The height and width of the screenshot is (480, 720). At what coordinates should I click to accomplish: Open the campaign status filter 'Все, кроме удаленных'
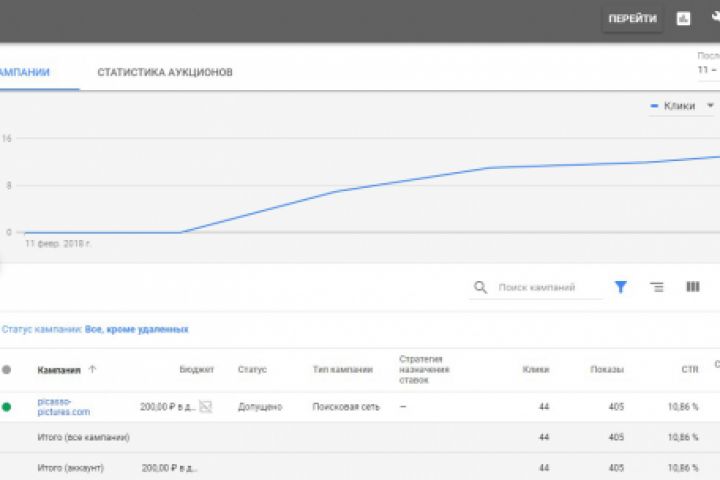click(136, 329)
